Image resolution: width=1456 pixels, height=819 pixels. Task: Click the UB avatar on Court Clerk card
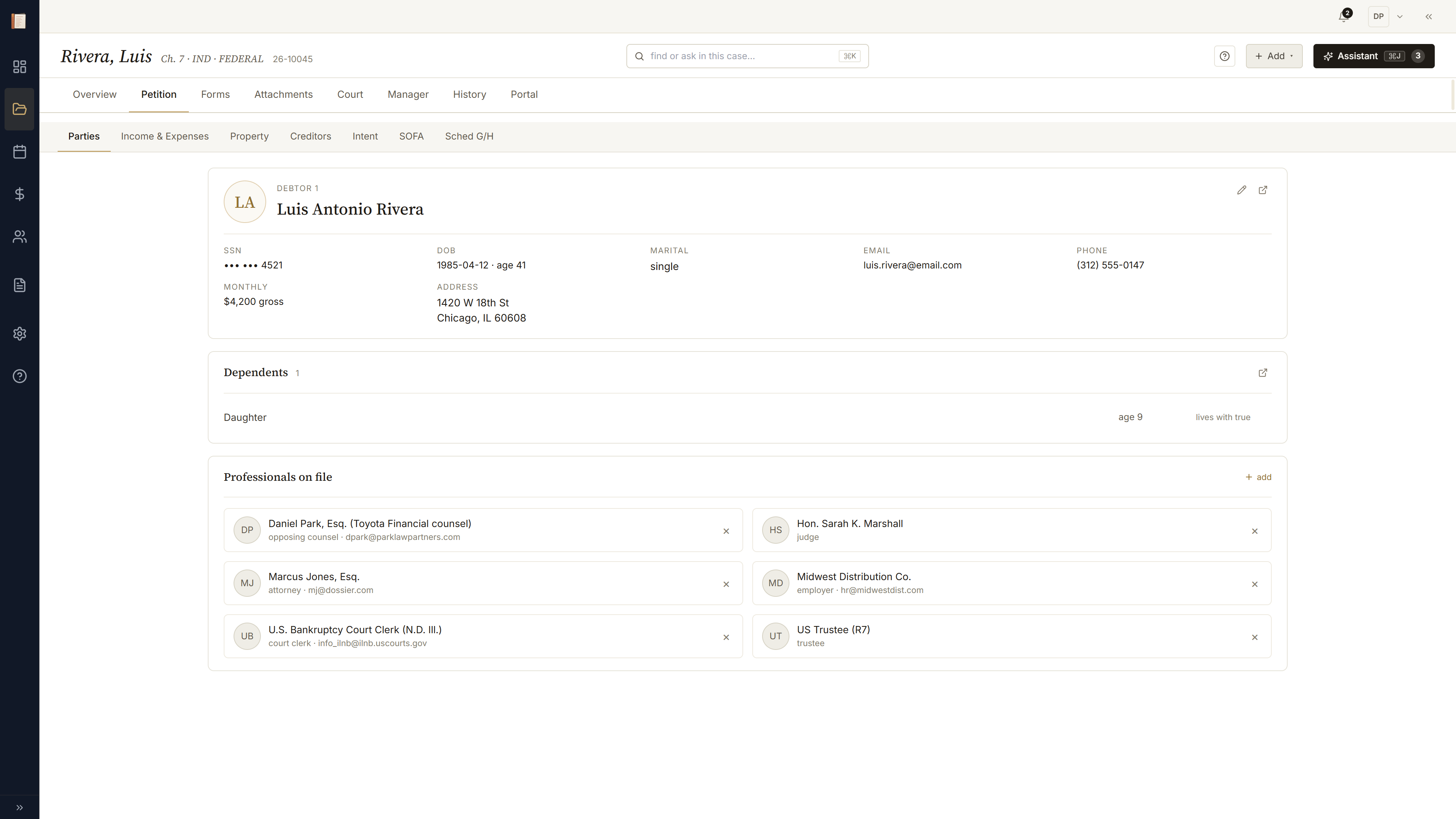coord(247,636)
